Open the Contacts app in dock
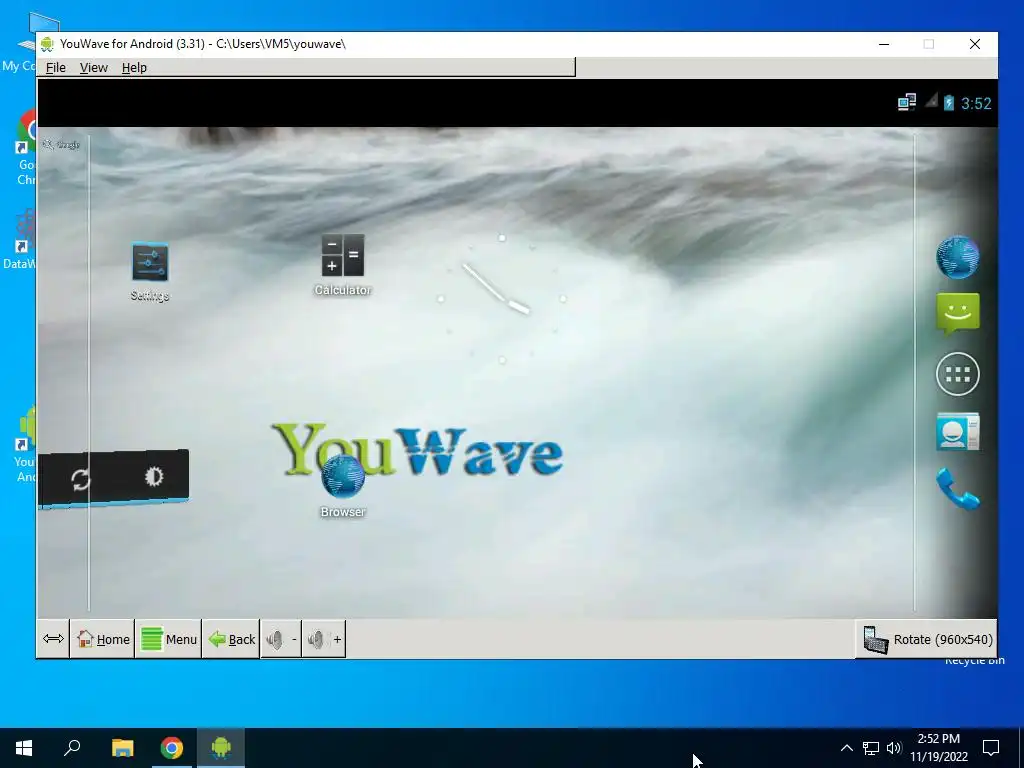1024x768 pixels. pyautogui.click(x=957, y=432)
